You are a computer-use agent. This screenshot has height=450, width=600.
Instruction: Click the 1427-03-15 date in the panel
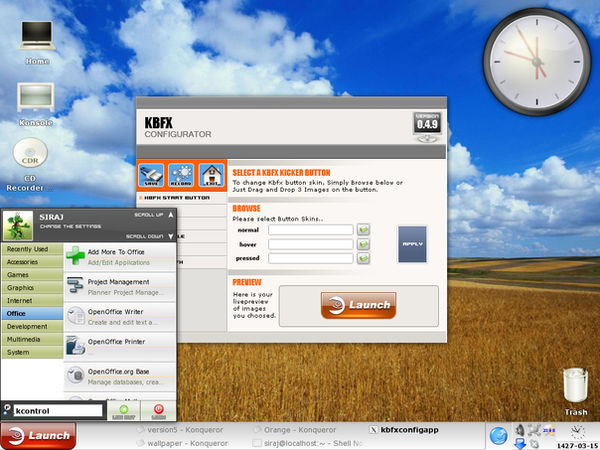coord(577,445)
